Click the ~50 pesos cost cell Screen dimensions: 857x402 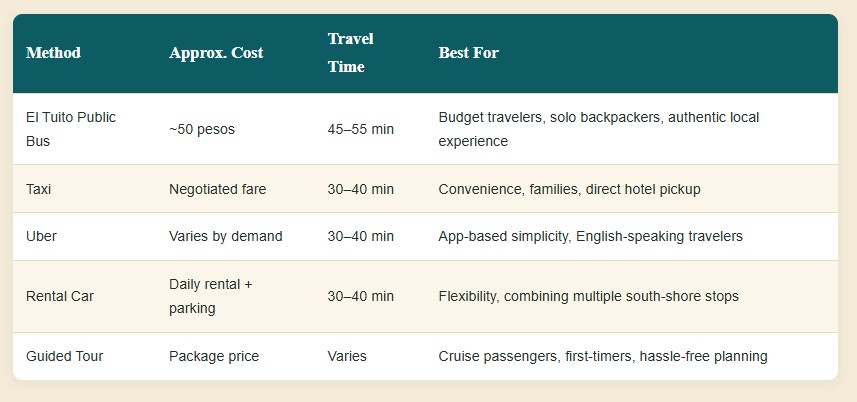pos(202,129)
